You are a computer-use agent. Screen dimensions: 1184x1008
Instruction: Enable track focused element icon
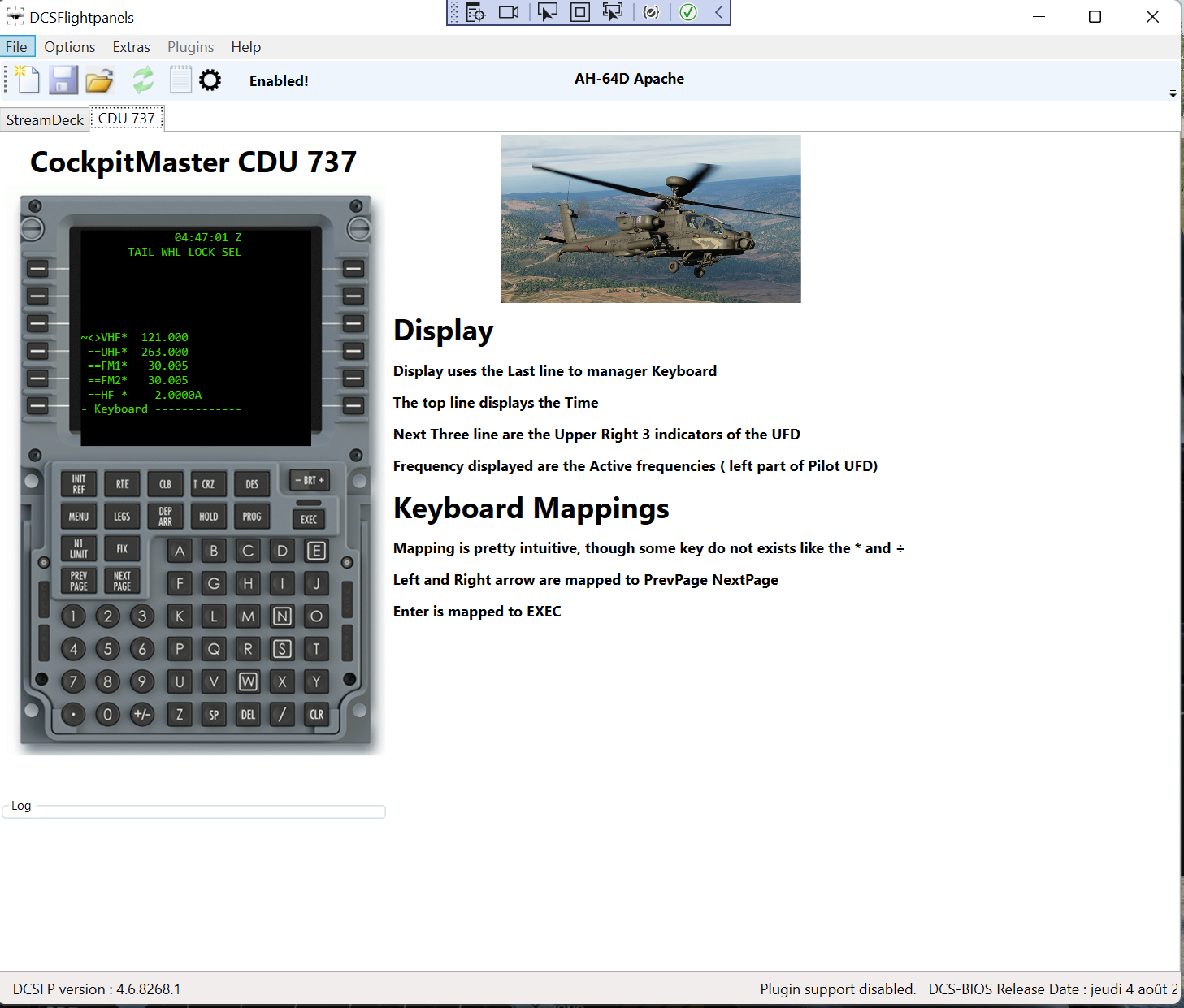point(613,12)
